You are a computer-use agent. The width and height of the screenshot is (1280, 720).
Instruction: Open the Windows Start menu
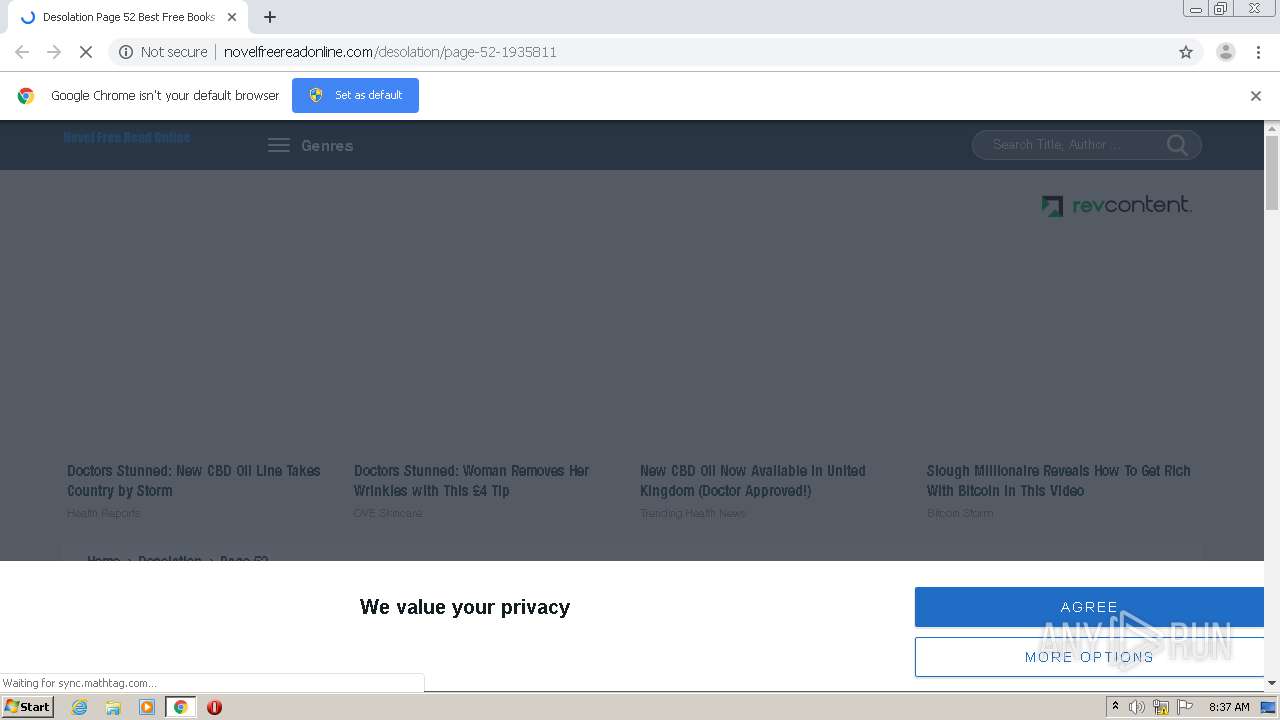tap(28, 707)
